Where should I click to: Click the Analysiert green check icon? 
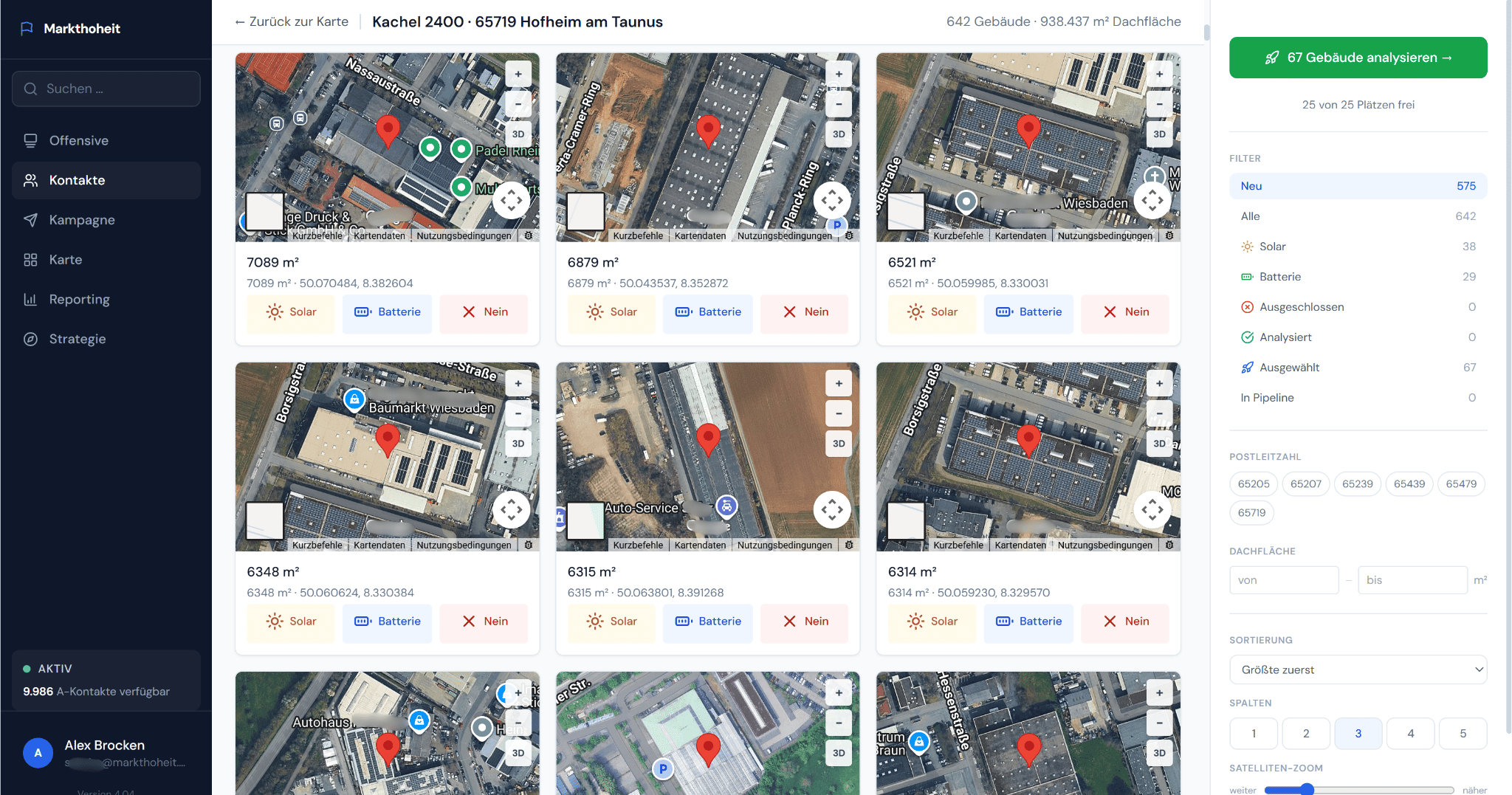click(1247, 337)
